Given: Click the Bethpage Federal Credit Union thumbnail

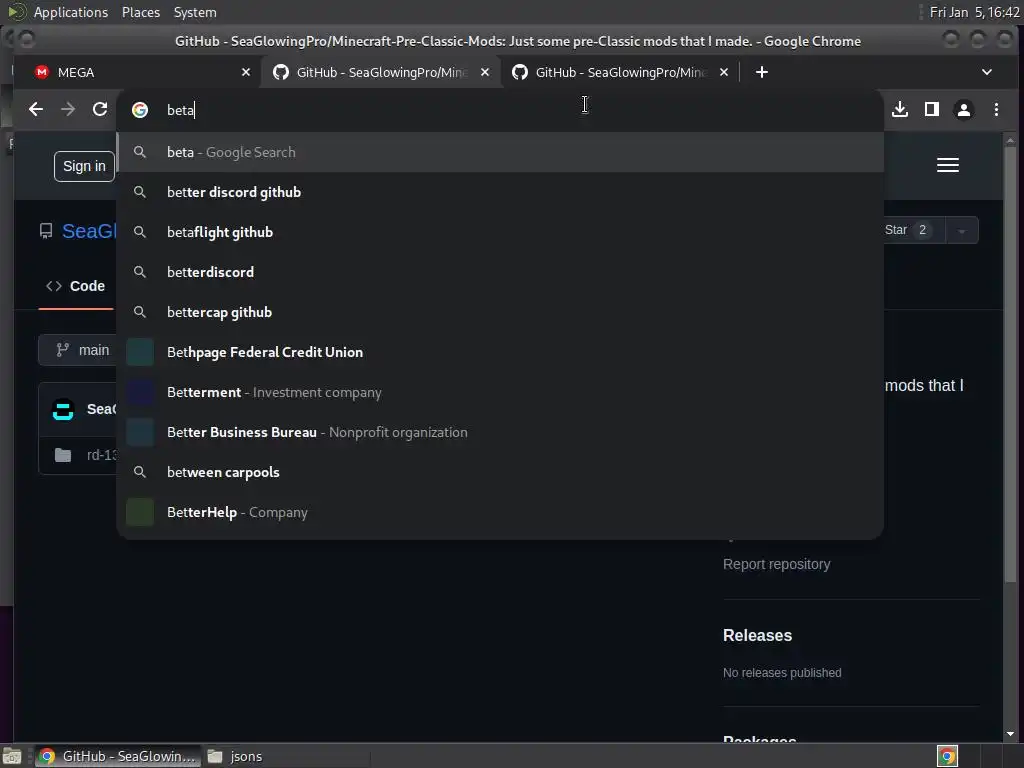Looking at the screenshot, I should click(140, 352).
